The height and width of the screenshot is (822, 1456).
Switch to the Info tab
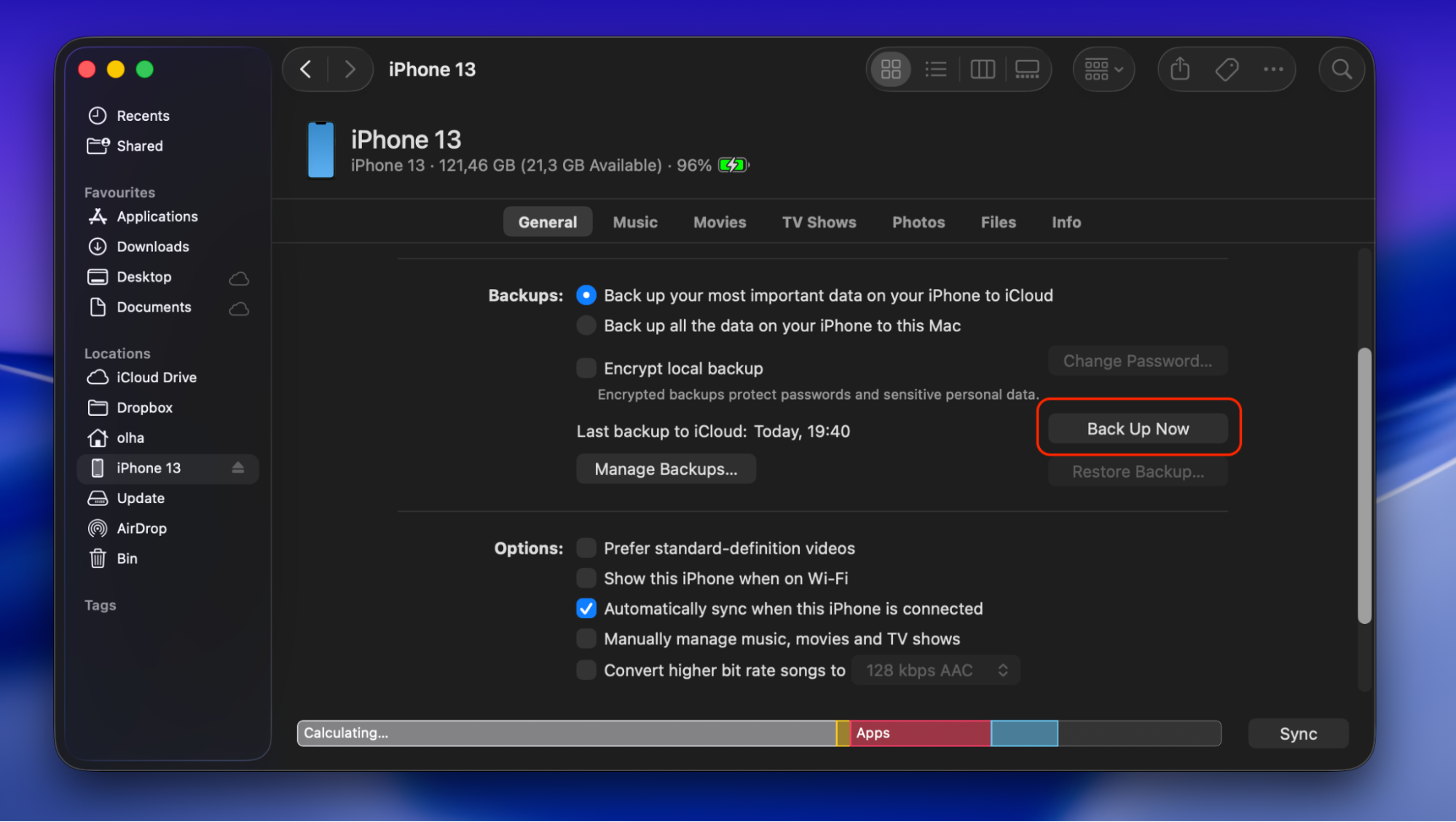click(1066, 222)
